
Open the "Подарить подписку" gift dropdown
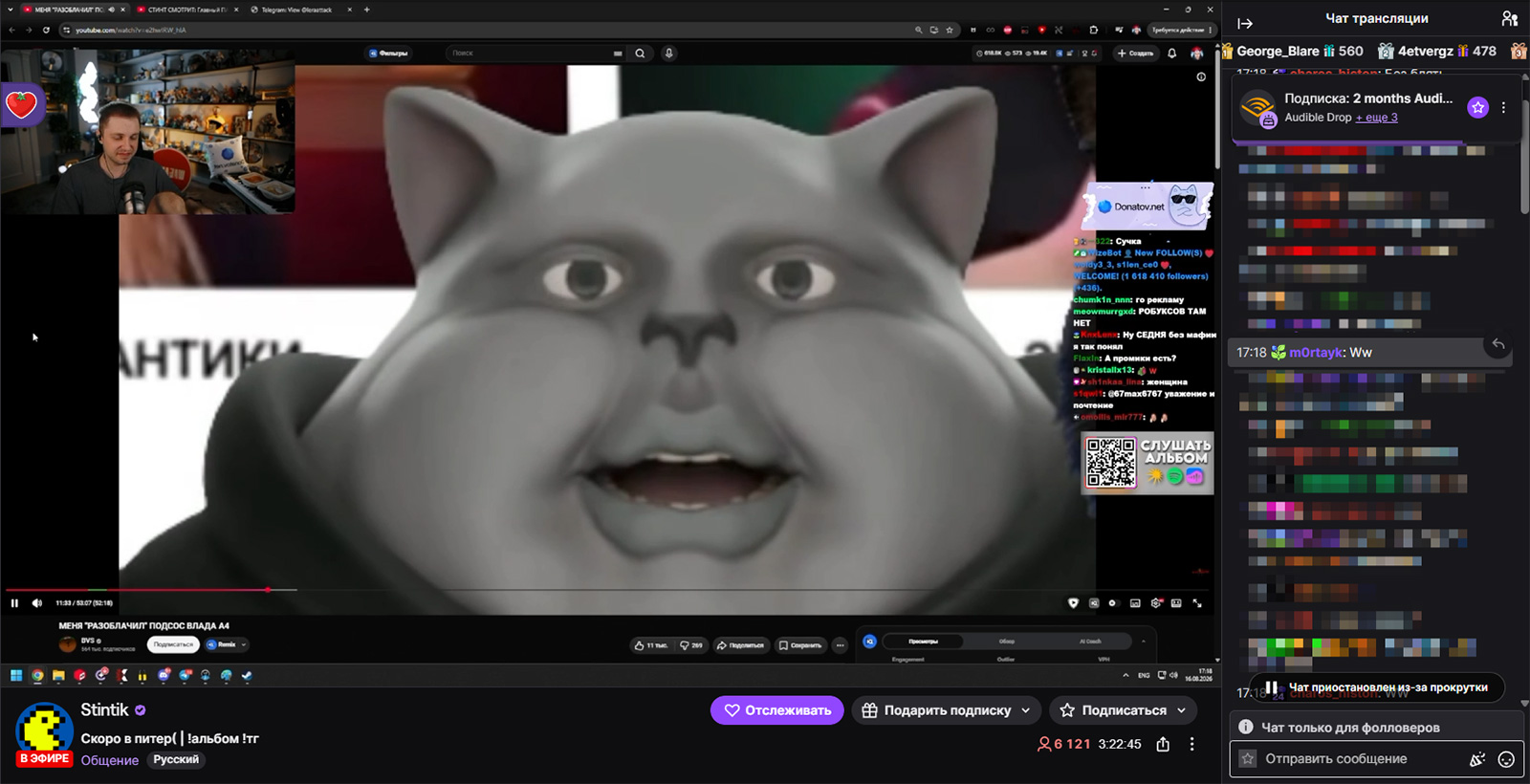click(x=947, y=710)
